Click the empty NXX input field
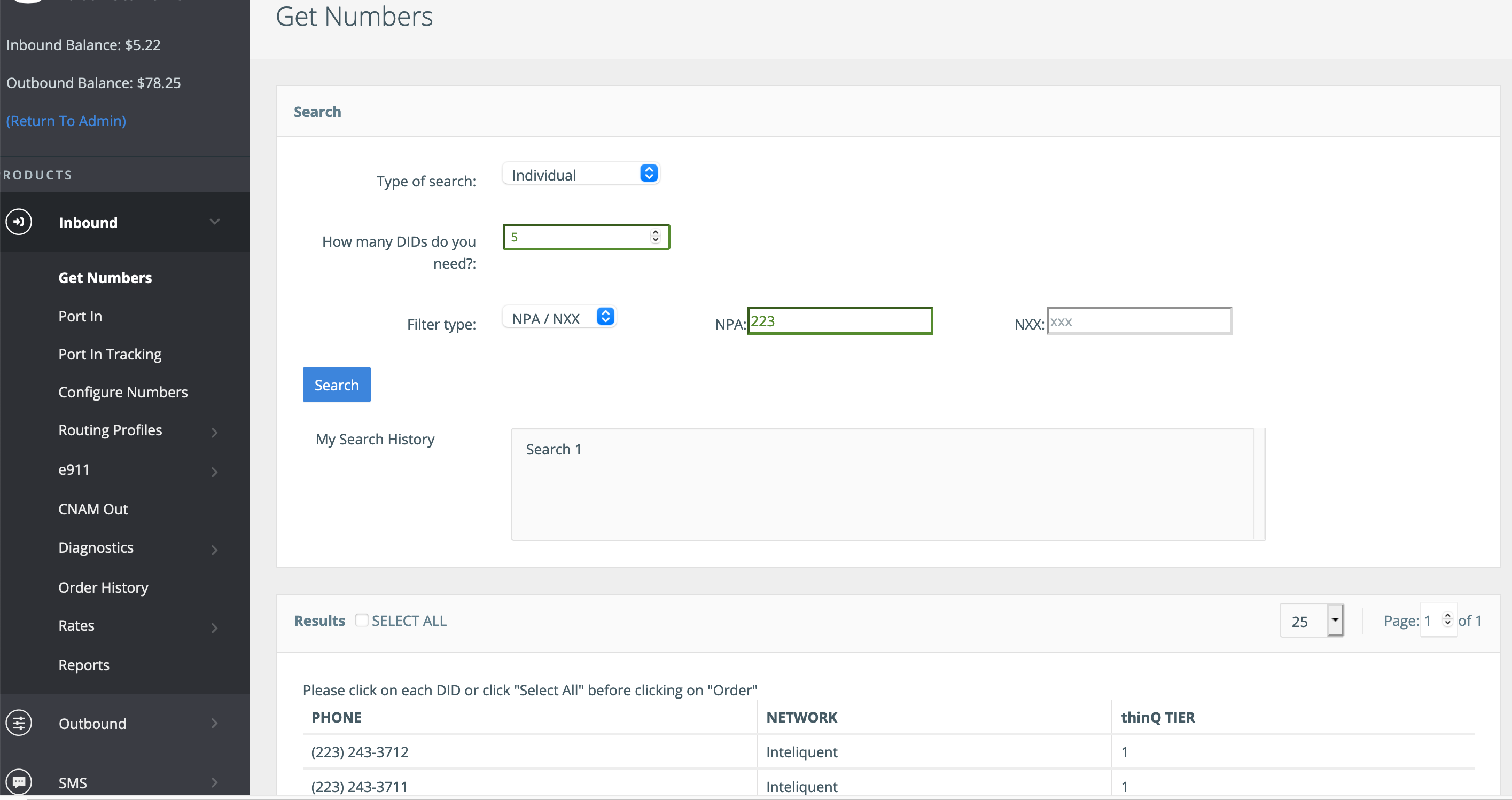 click(1139, 321)
